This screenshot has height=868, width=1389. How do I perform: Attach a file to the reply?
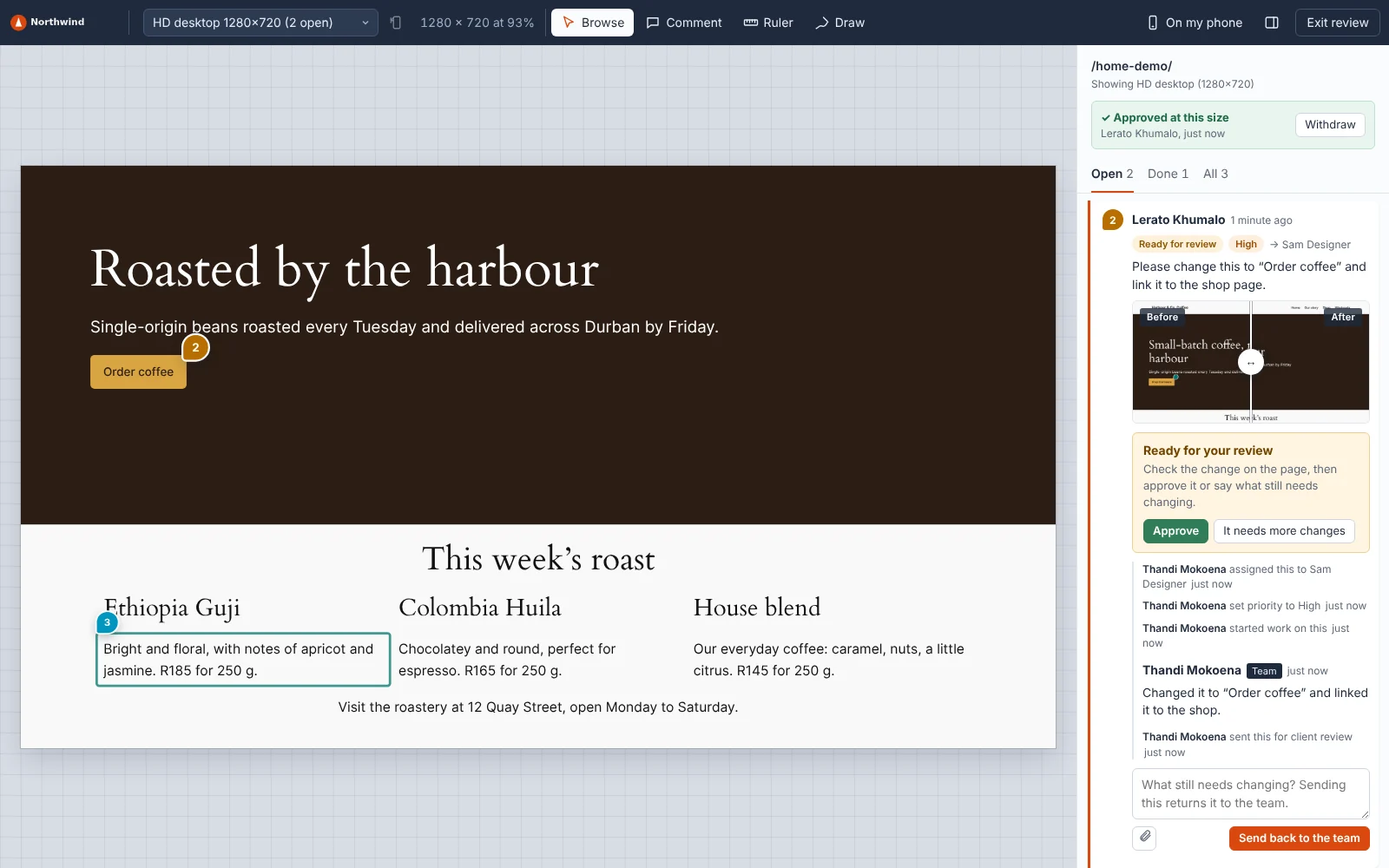click(x=1145, y=838)
